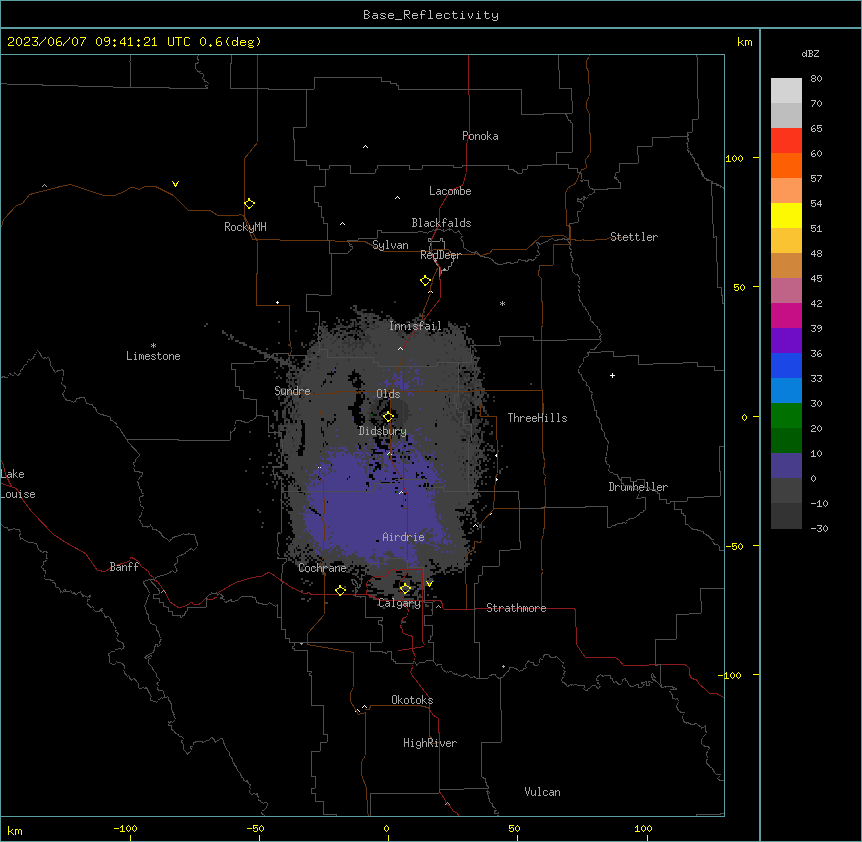Click the Blackfalds city label
The height and width of the screenshot is (842, 862).
[x=441, y=223]
